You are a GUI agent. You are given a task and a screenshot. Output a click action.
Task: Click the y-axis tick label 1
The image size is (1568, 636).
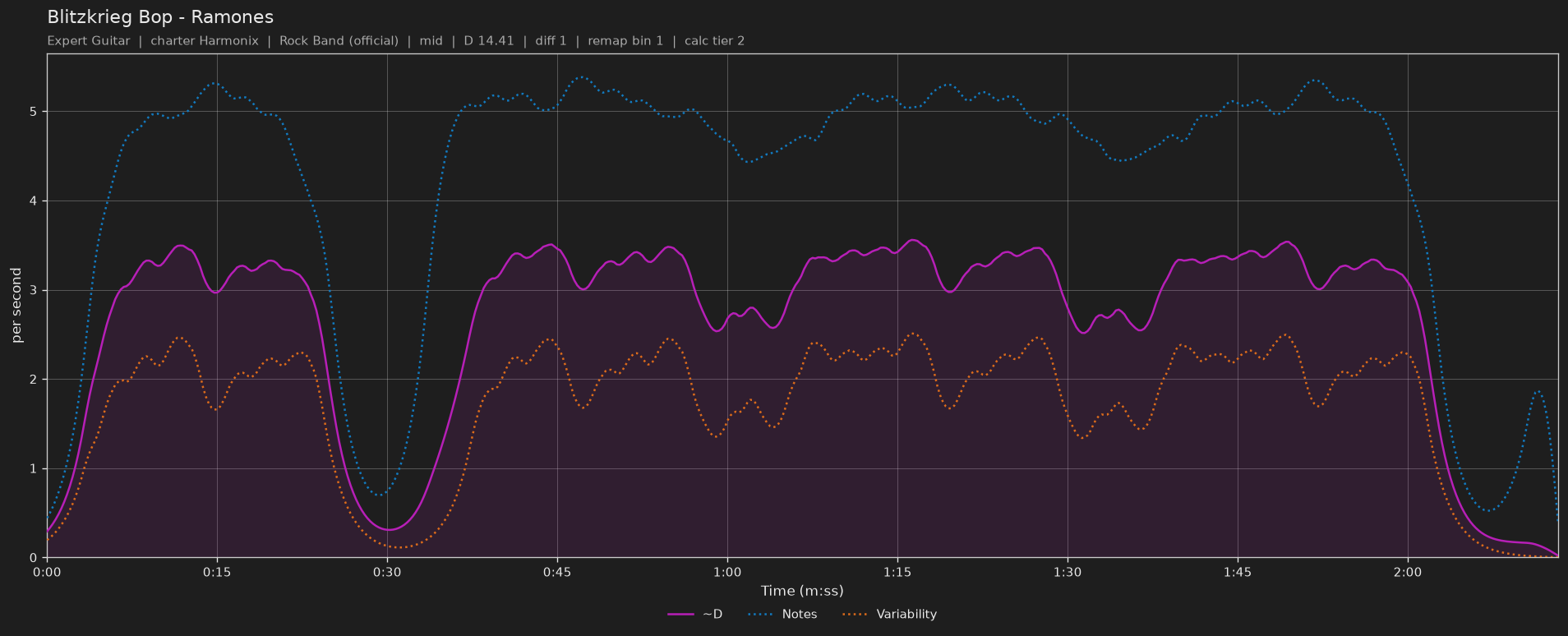click(x=35, y=469)
